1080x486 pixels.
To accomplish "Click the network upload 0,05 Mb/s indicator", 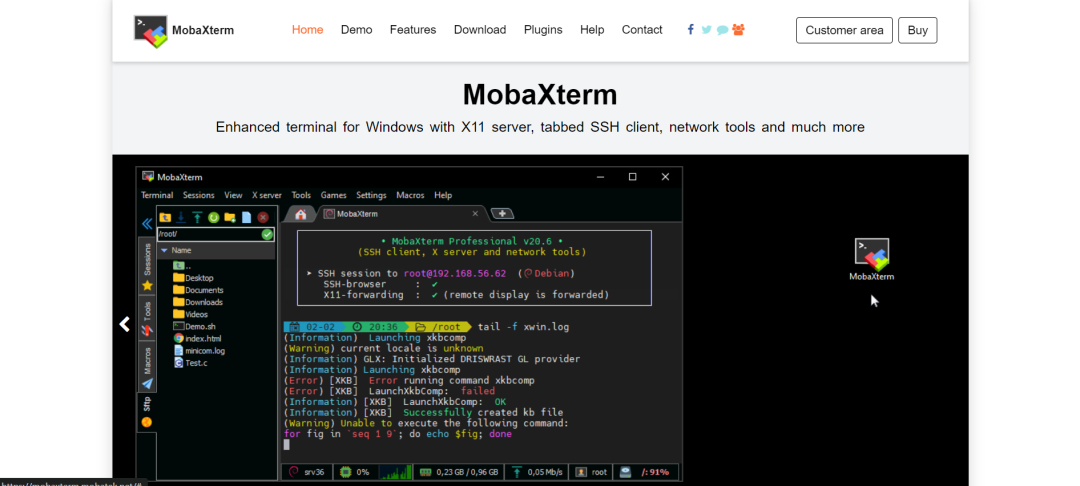I will point(537,472).
